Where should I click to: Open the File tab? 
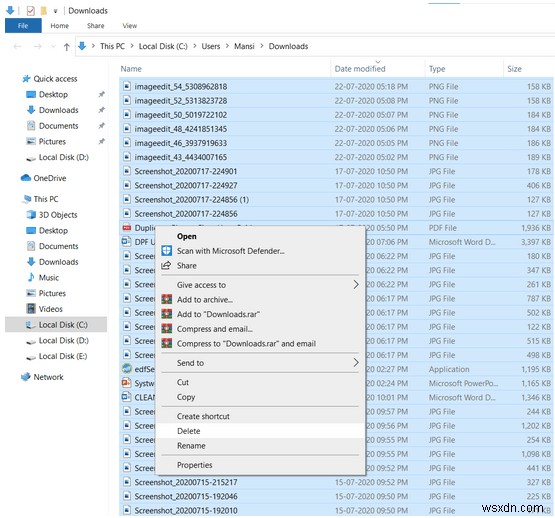click(23, 25)
